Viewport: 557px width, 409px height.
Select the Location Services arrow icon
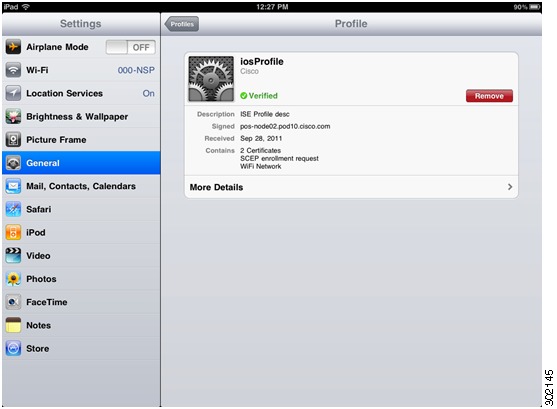(x=13, y=93)
